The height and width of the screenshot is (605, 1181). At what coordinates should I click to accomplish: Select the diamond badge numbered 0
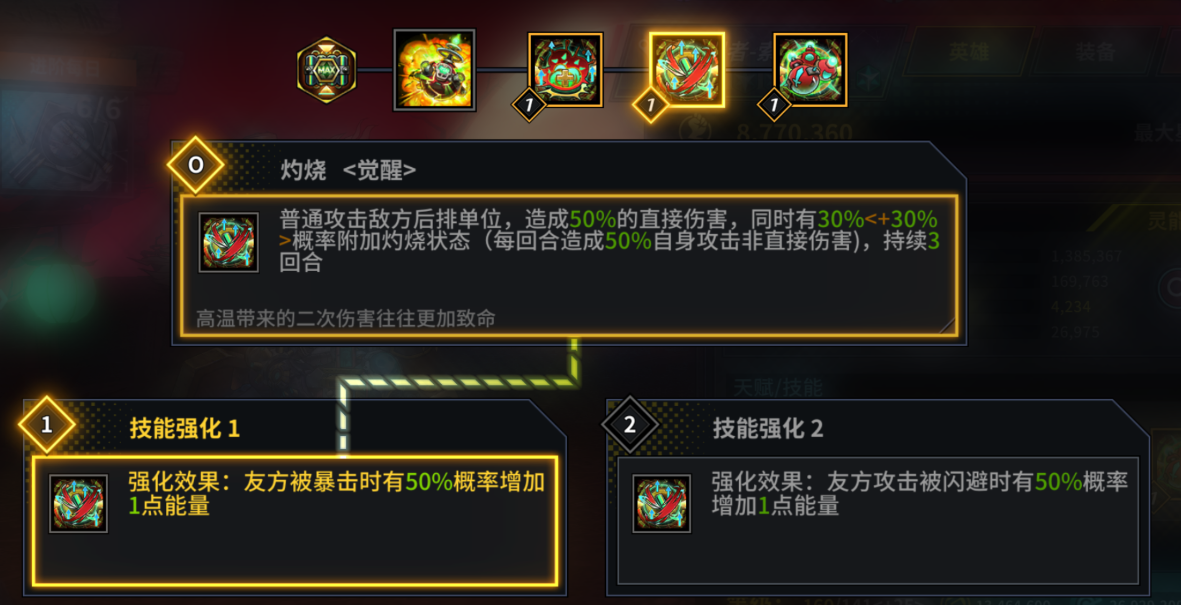pyautogui.click(x=195, y=165)
